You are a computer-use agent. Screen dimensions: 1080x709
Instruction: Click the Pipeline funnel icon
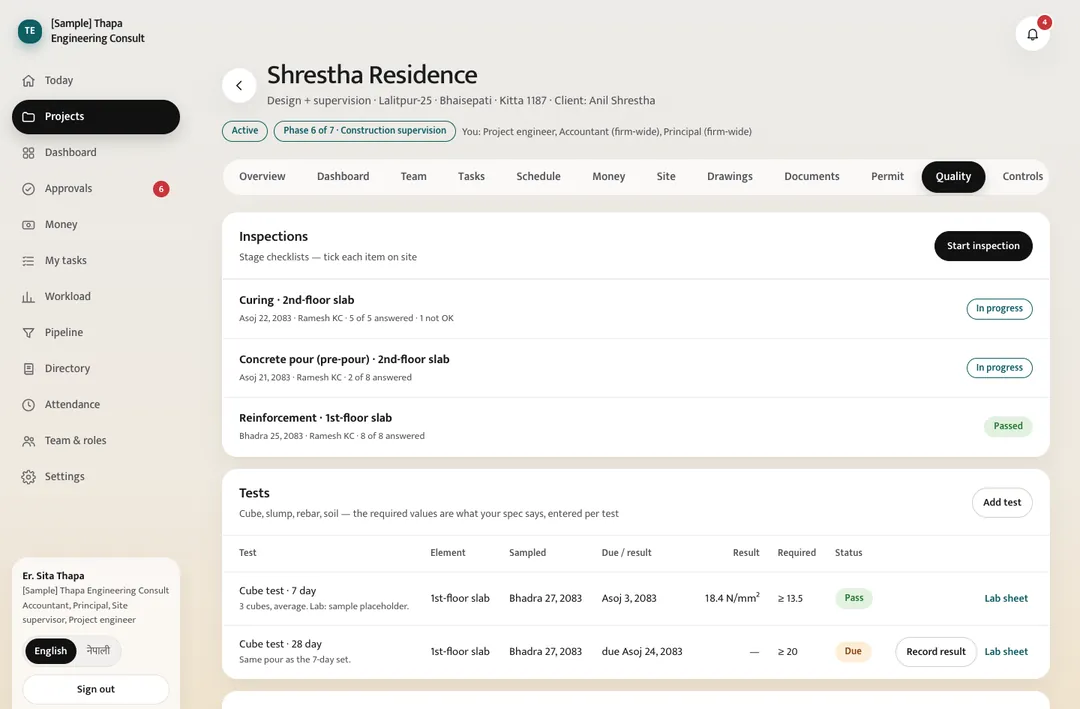click(28, 333)
